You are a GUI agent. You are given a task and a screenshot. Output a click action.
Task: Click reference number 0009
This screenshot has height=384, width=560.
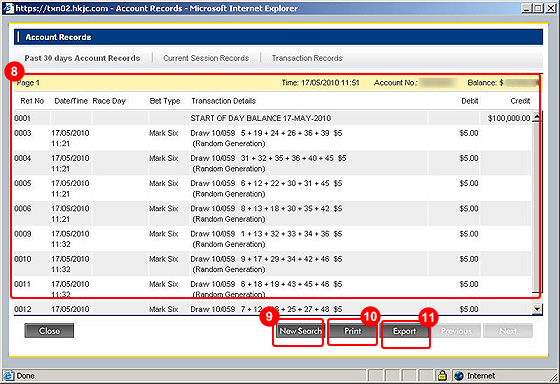22,234
